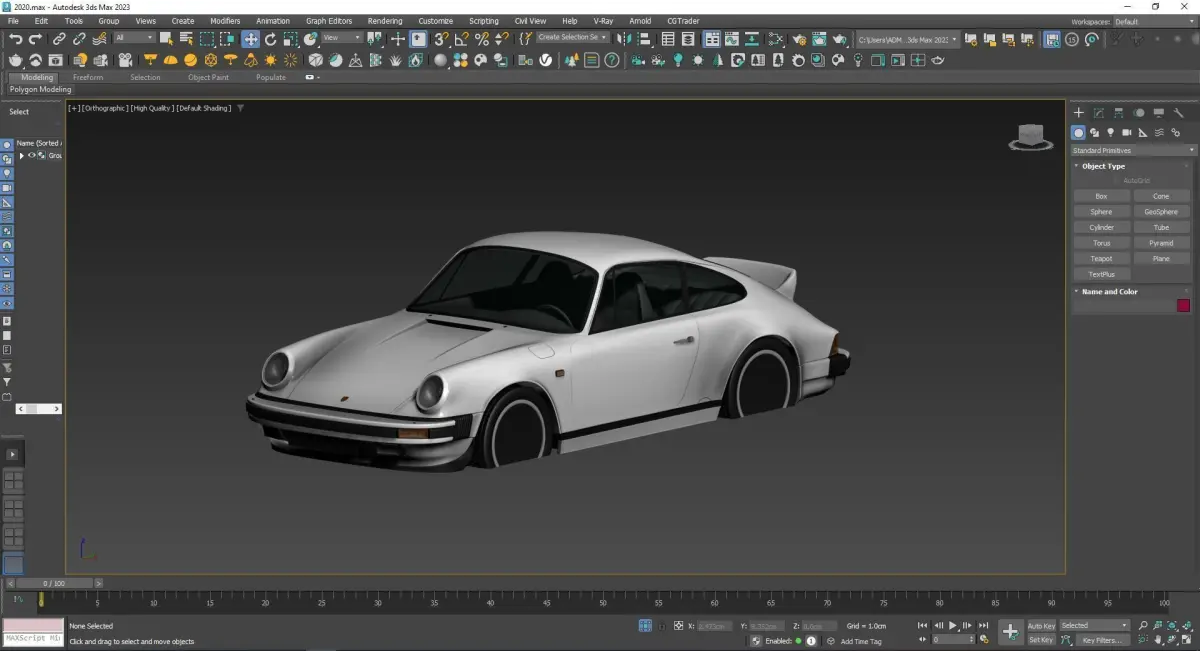Activate the Select and Move tool
This screenshot has height=651, width=1200.
[x=250, y=39]
